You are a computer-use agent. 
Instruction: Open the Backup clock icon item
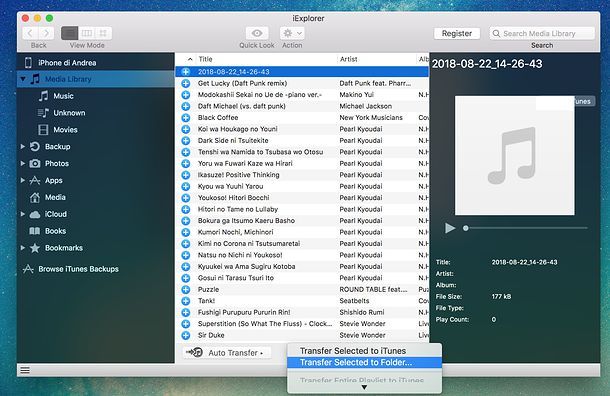[35, 147]
